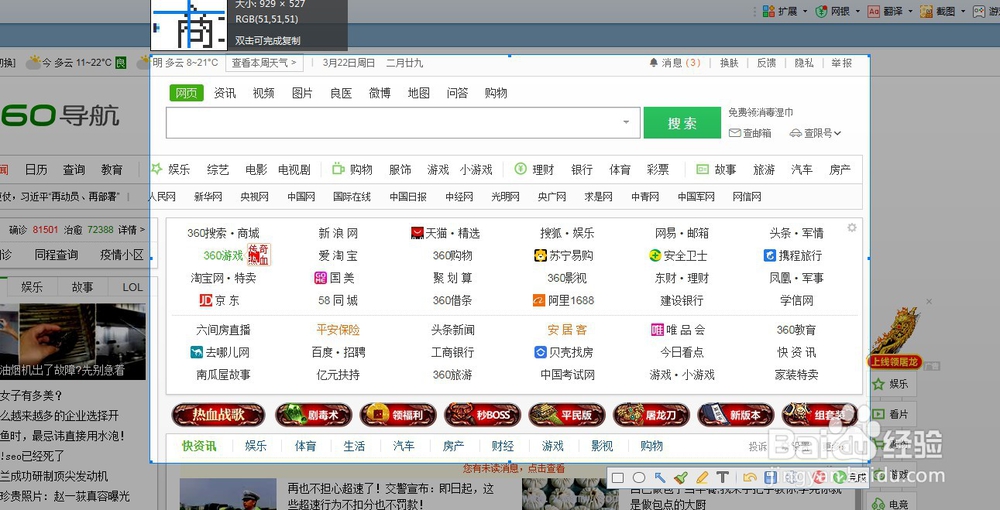Viewport: 1000px width, 510px height.
Task: Click the 携程旅行 blue logo icon
Action: (770, 256)
